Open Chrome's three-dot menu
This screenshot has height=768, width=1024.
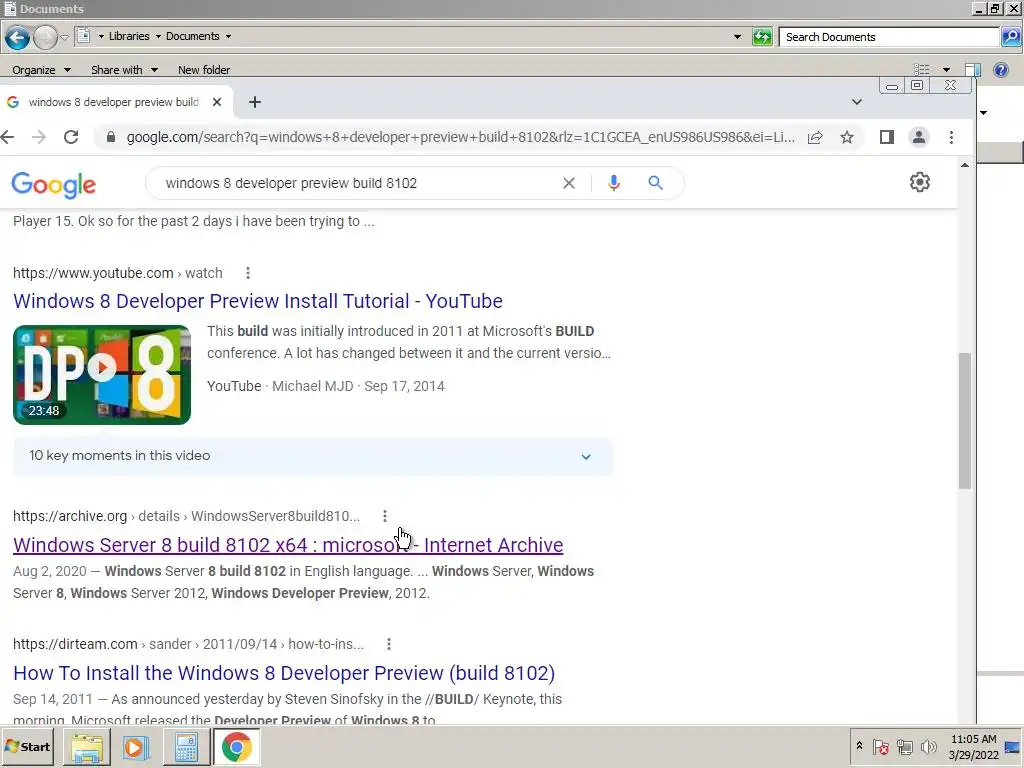pos(952,137)
